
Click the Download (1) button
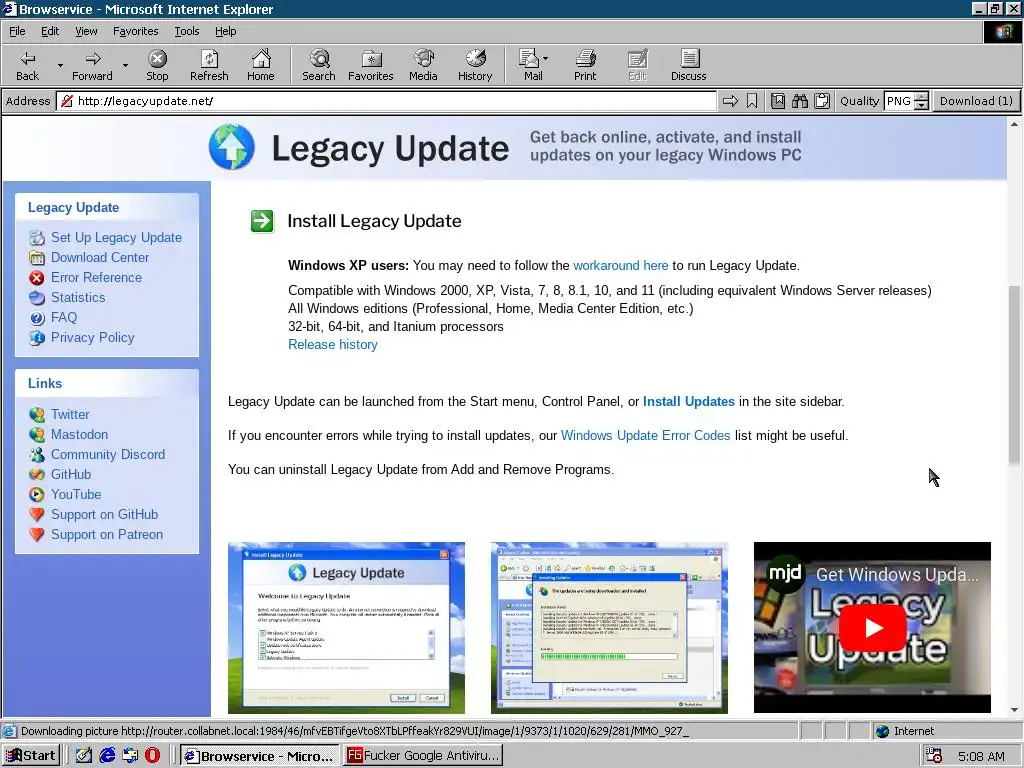point(976,101)
